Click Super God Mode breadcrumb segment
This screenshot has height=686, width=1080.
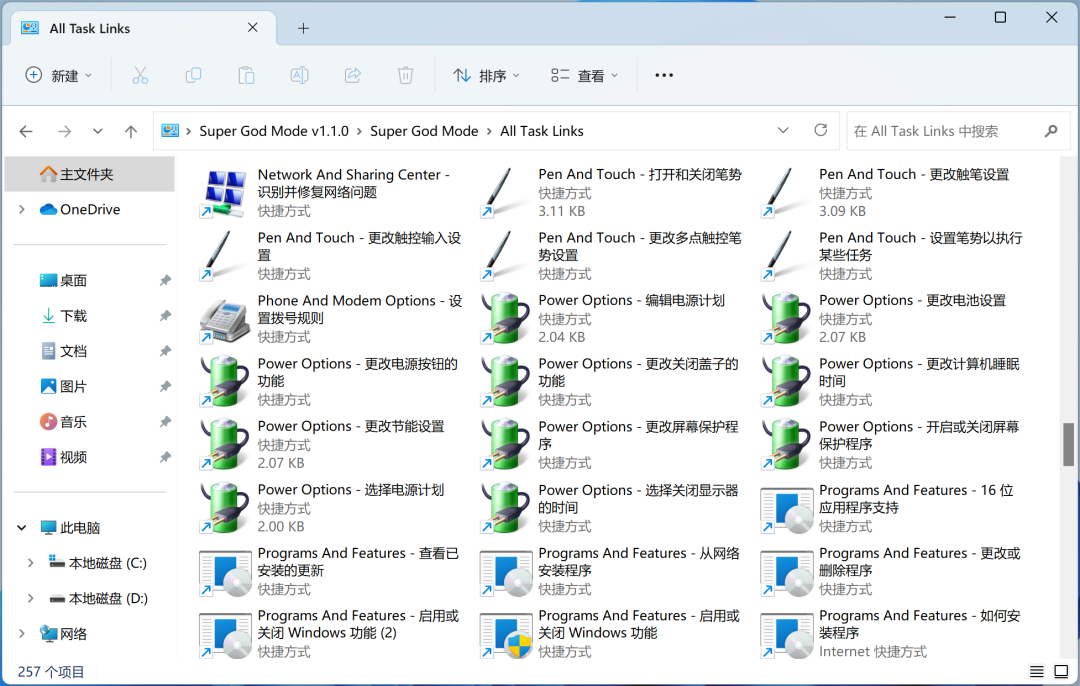[x=424, y=131]
